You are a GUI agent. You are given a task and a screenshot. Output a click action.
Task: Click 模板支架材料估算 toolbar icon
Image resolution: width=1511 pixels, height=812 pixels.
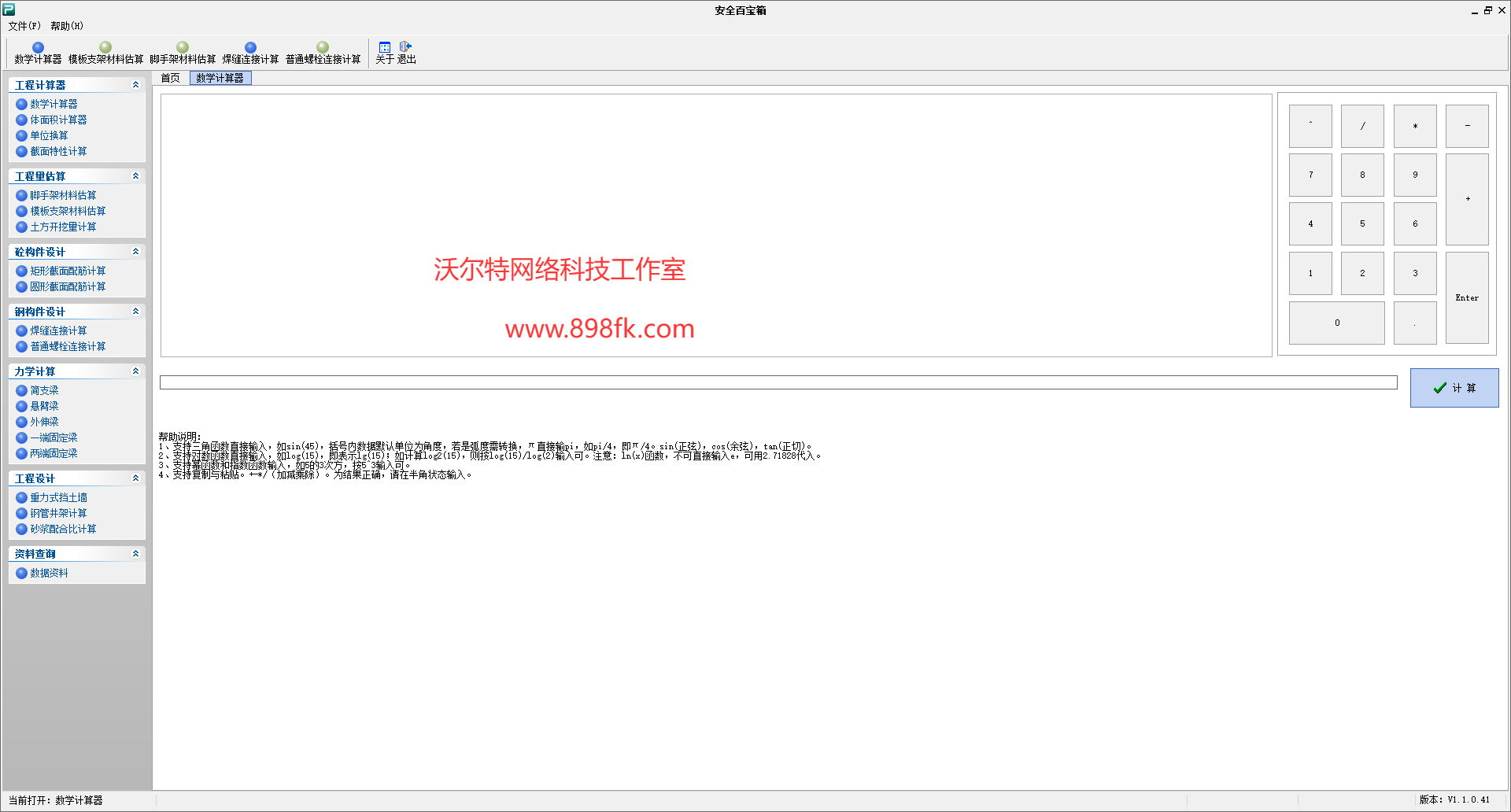coord(105,53)
